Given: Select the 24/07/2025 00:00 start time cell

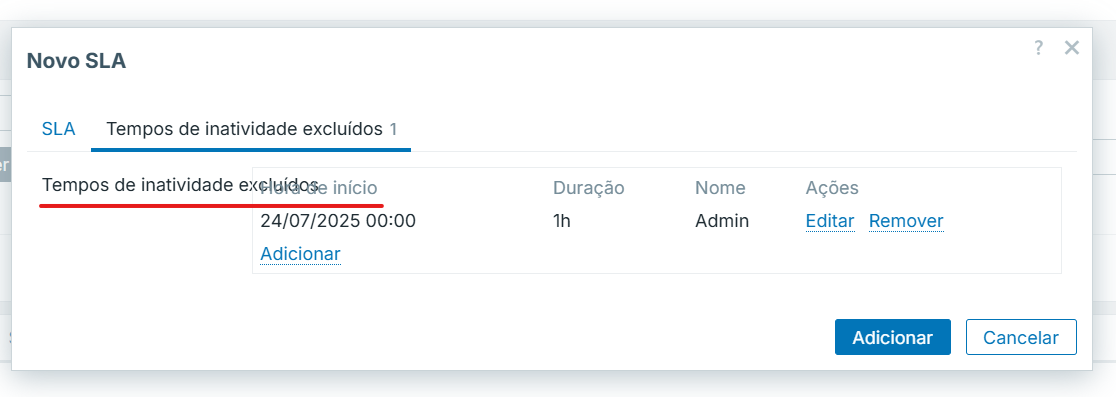Looking at the screenshot, I should tap(338, 221).
